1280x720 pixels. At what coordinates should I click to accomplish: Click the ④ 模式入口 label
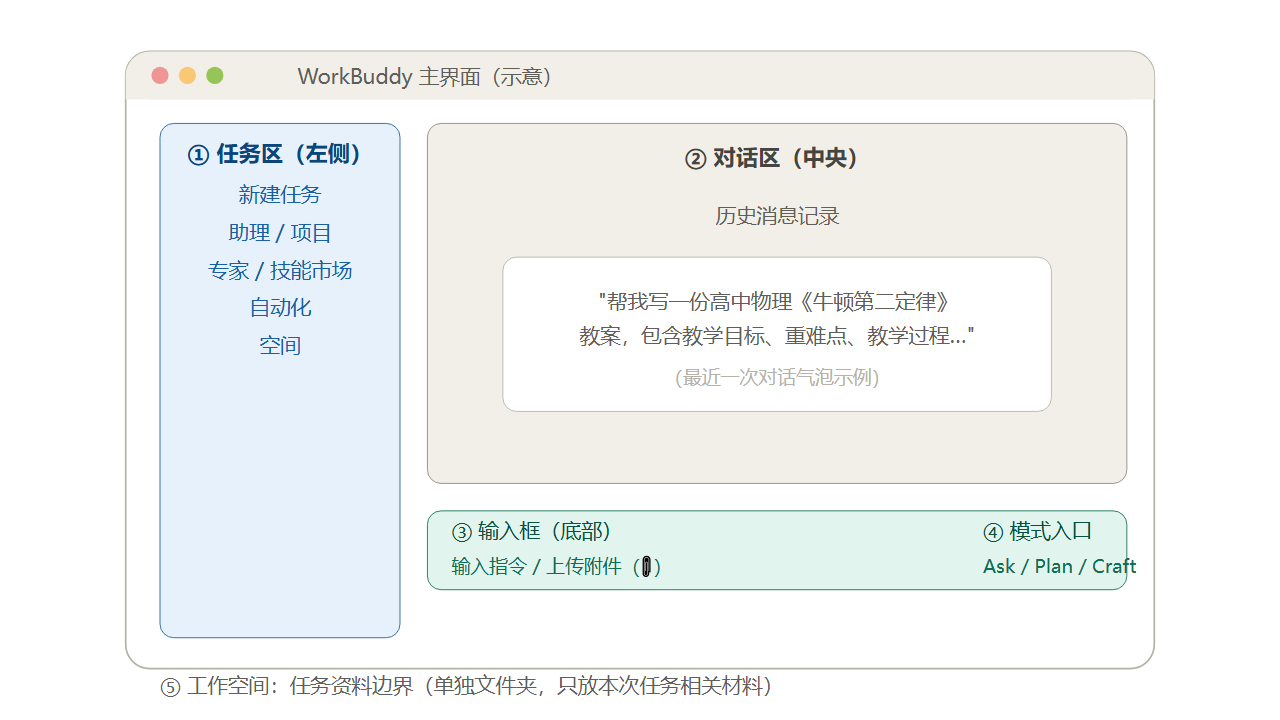(x=1038, y=532)
